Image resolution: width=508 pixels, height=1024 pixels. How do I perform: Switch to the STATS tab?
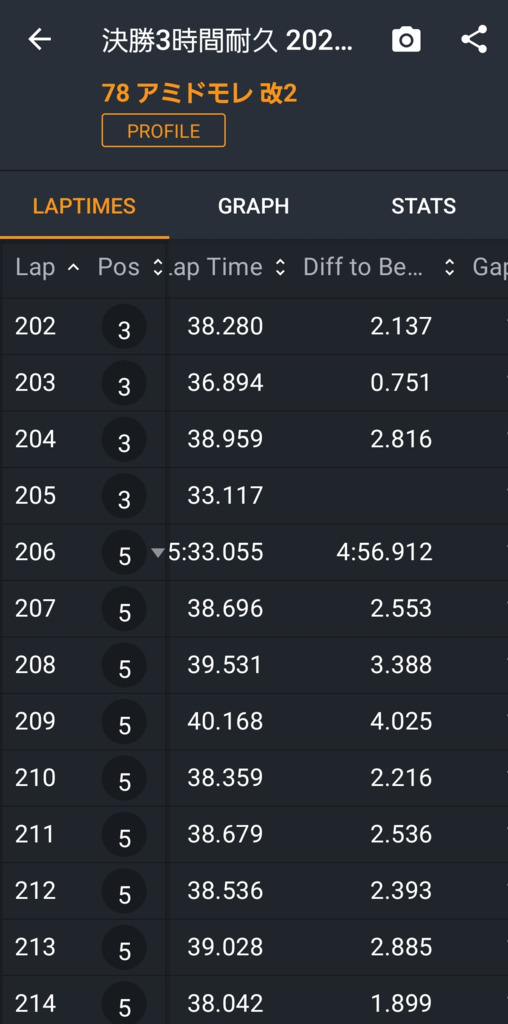pos(423,206)
